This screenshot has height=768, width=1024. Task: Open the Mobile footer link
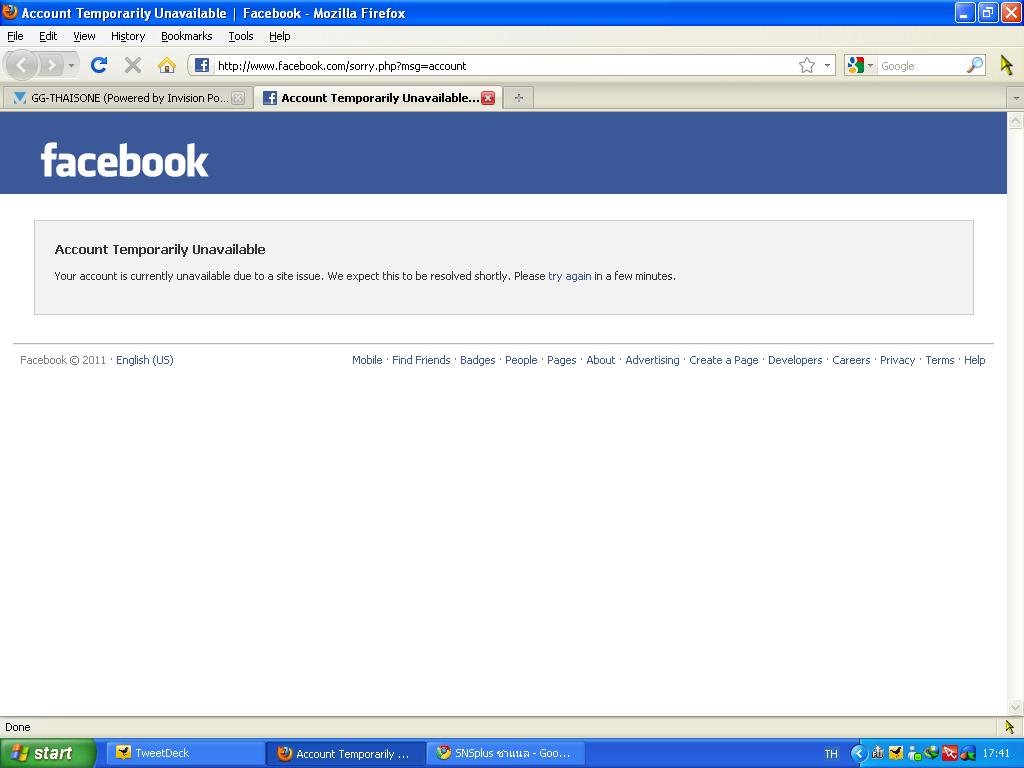[x=367, y=360]
